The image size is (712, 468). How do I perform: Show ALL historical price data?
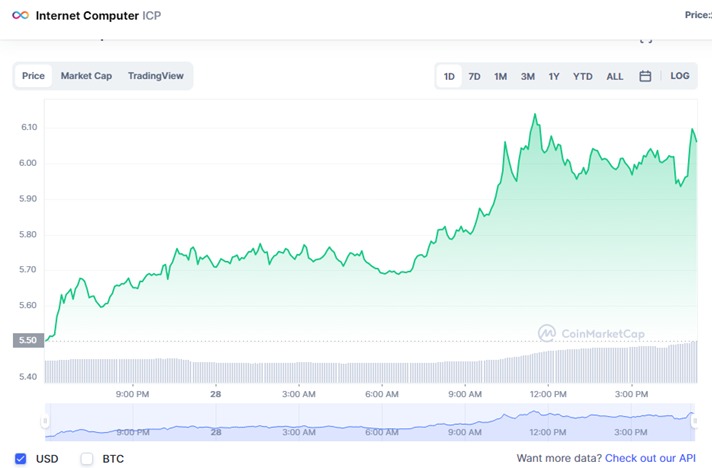(614, 76)
